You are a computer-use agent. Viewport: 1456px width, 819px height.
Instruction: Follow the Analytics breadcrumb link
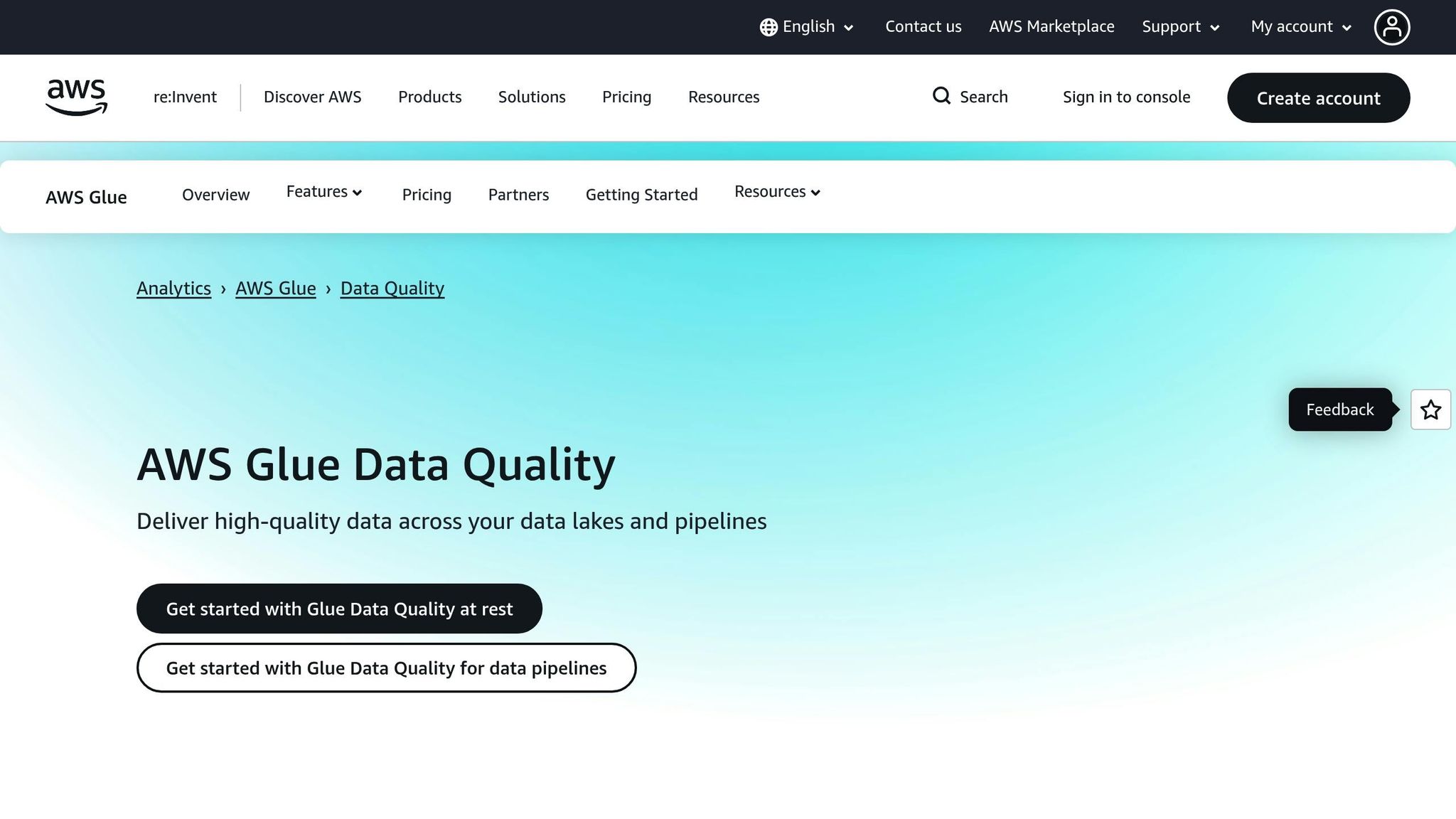[x=173, y=288]
